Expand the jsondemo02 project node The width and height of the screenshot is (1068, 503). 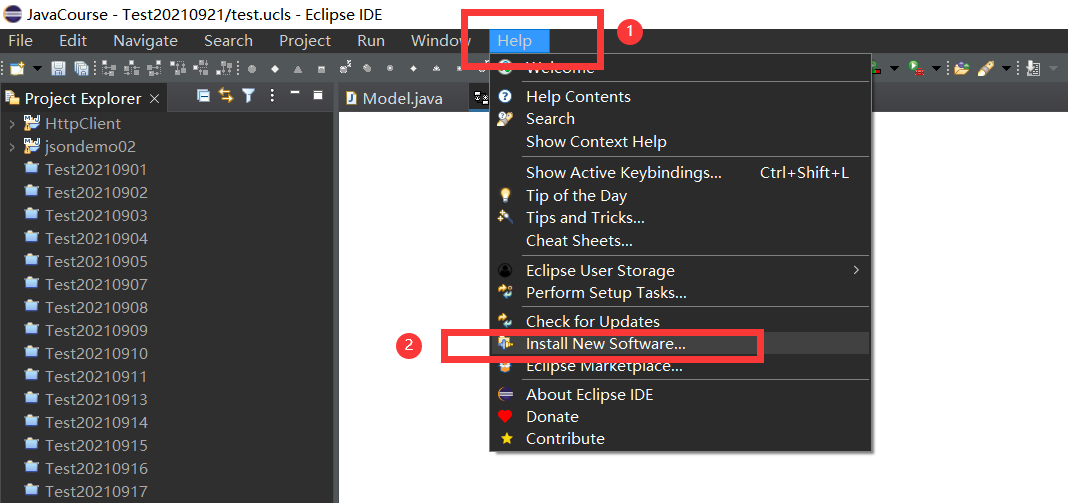12,147
